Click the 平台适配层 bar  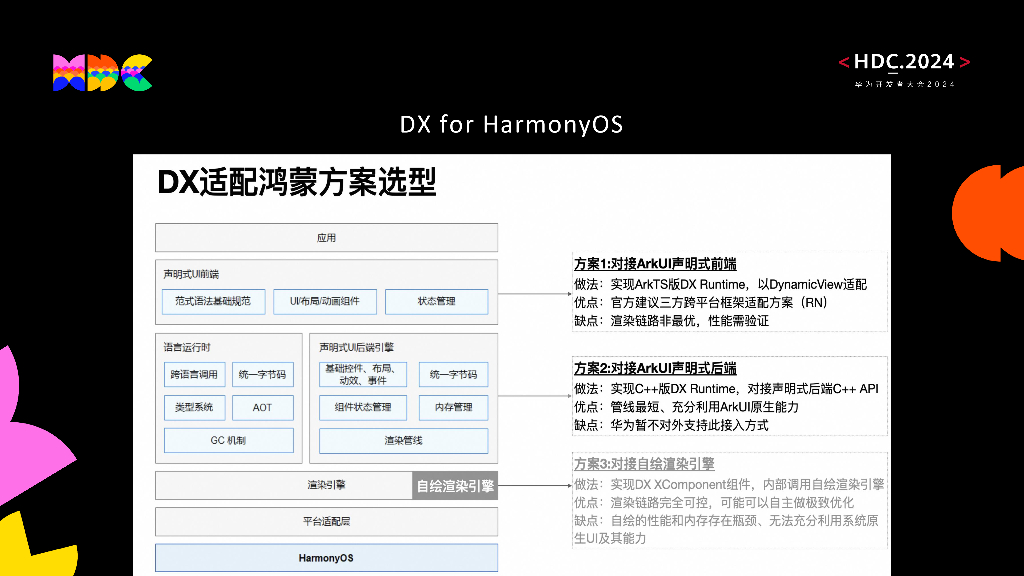pyautogui.click(x=327, y=522)
